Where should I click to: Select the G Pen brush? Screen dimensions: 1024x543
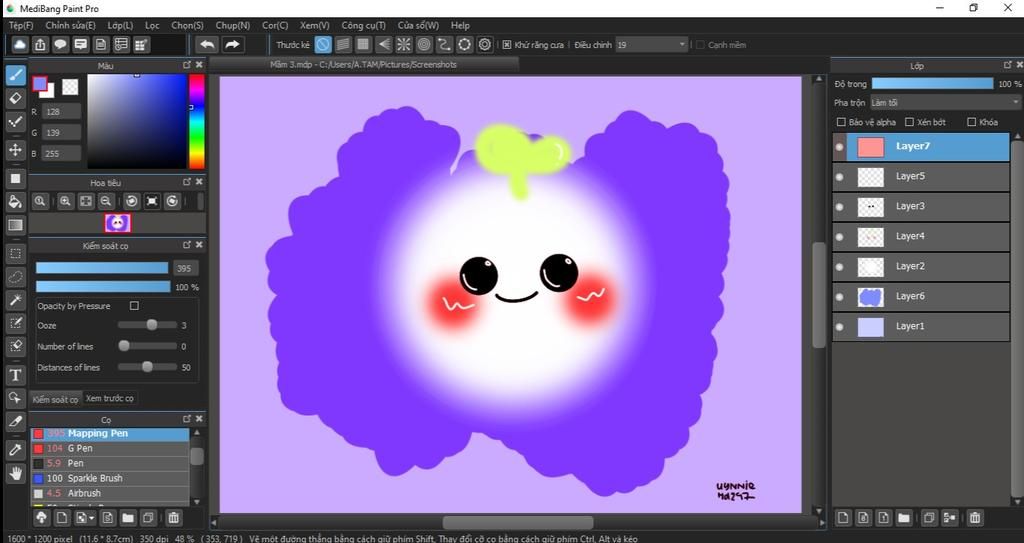(x=110, y=449)
